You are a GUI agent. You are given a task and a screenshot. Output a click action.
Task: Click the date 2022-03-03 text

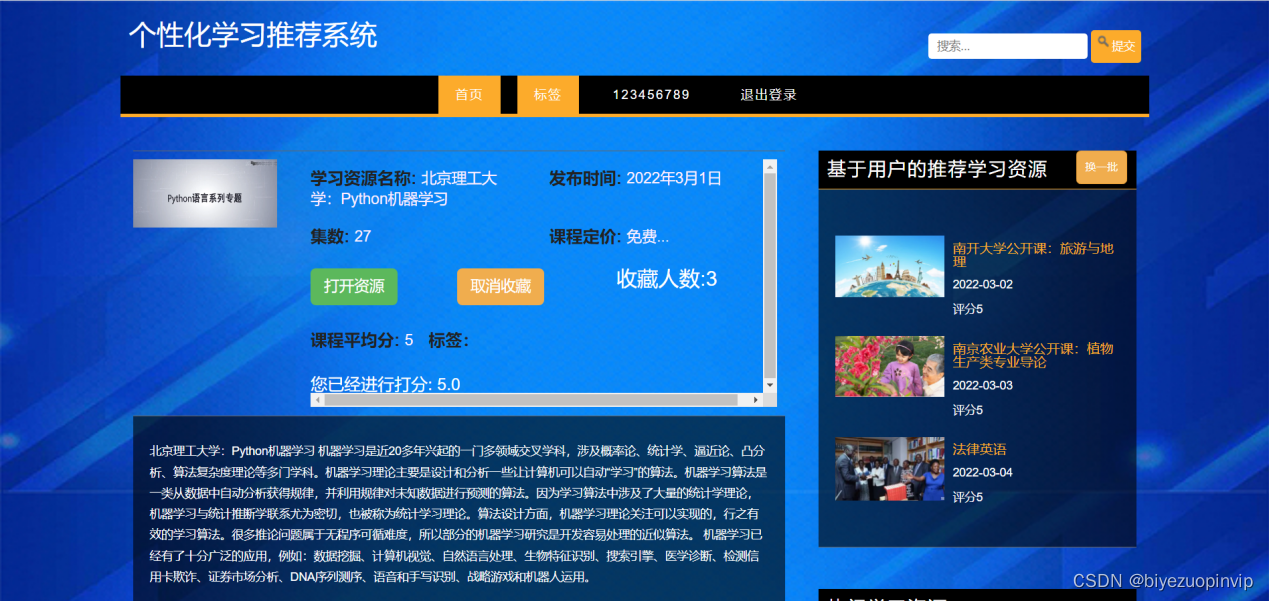click(982, 385)
